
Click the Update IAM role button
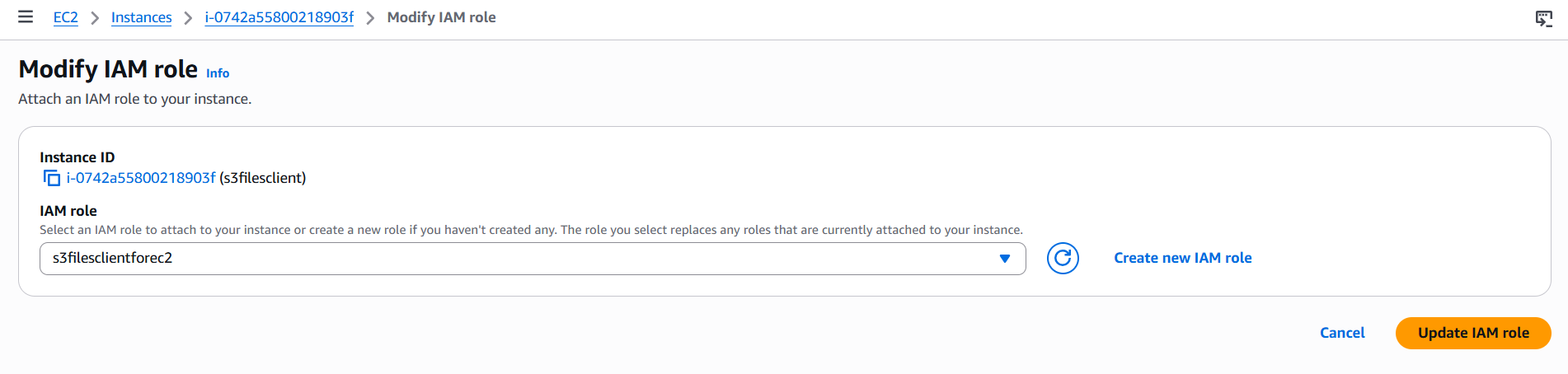[1472, 333]
